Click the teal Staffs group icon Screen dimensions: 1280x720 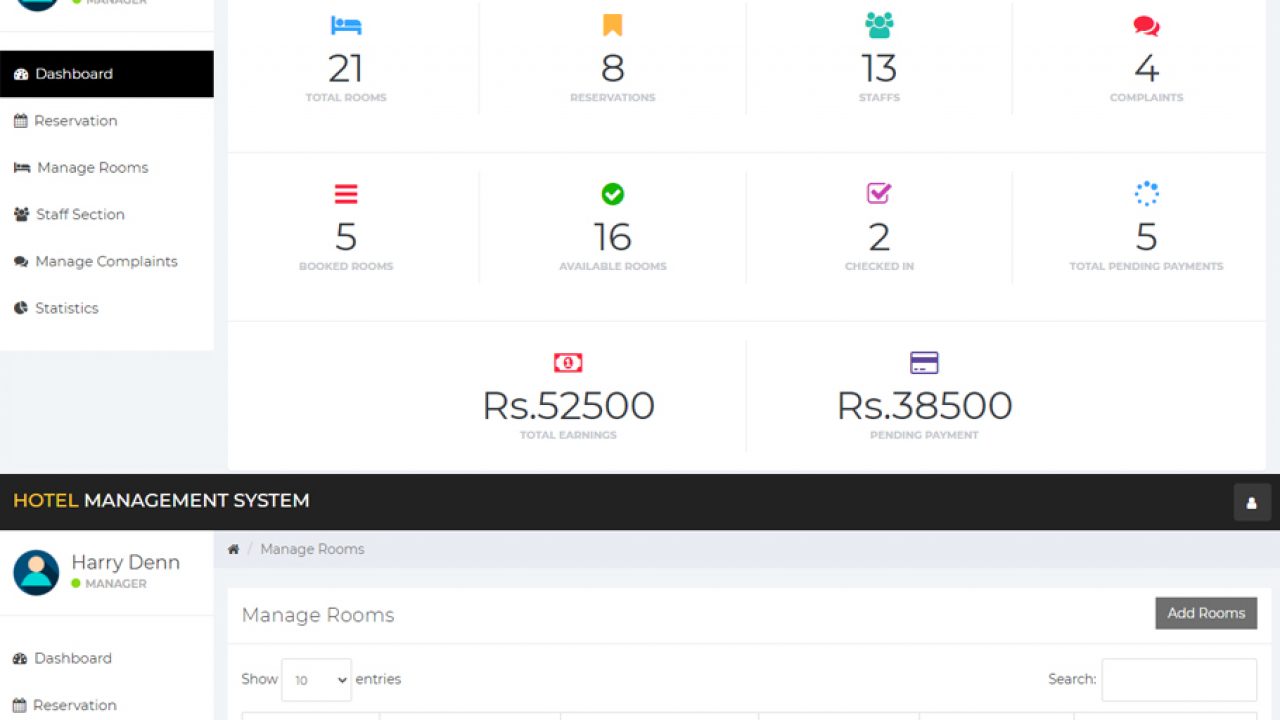click(879, 25)
